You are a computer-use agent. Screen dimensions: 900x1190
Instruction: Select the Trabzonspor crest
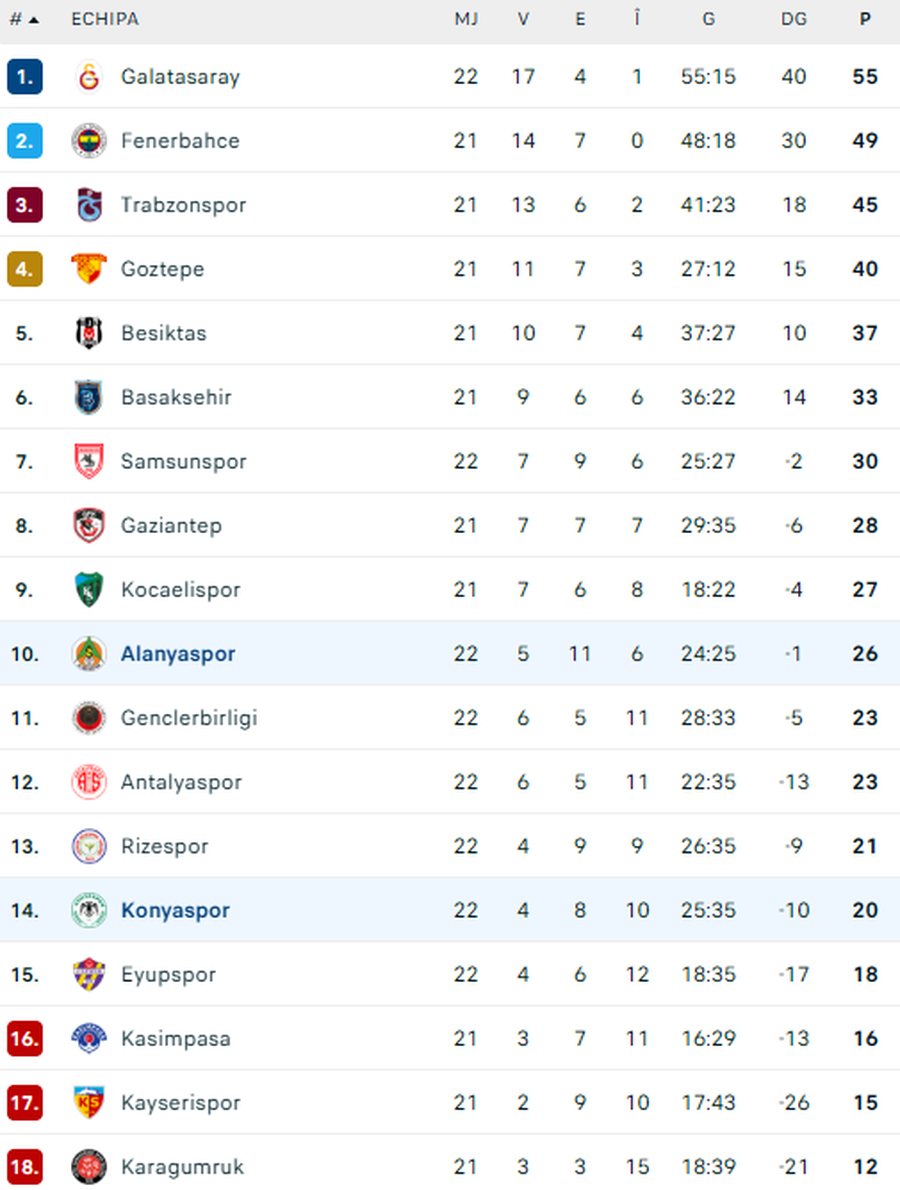point(90,204)
